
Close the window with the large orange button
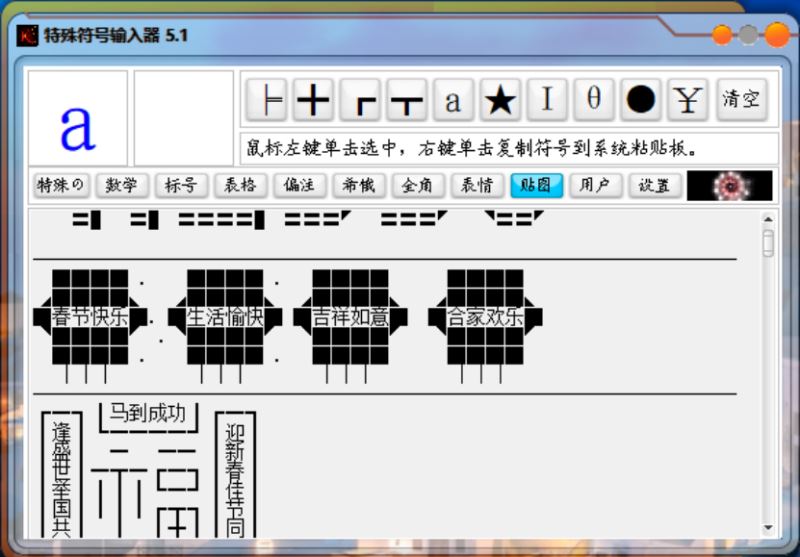(778, 35)
